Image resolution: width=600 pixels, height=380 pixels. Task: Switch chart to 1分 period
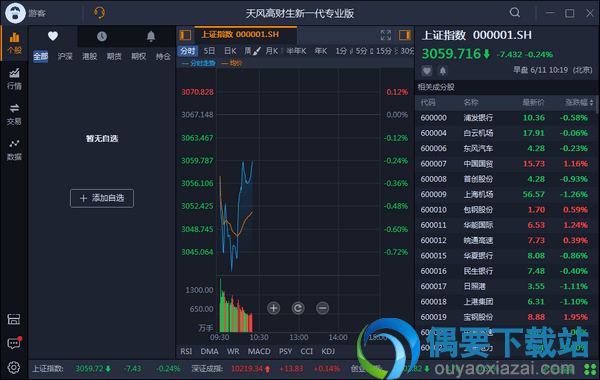[x=341, y=51]
